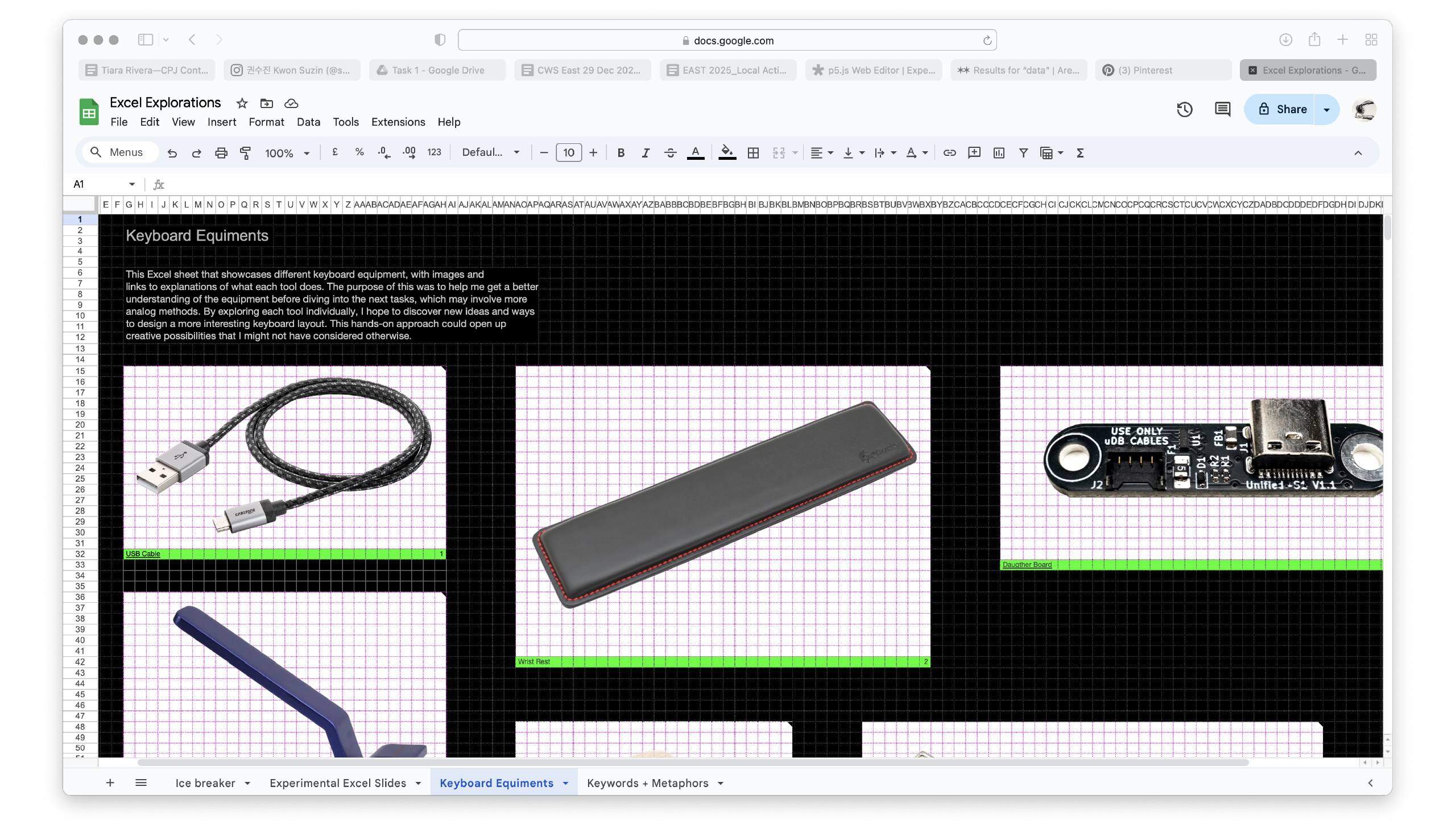Open the zoom 100% dropdown
The width and height of the screenshot is (1456, 828).
coord(288,152)
